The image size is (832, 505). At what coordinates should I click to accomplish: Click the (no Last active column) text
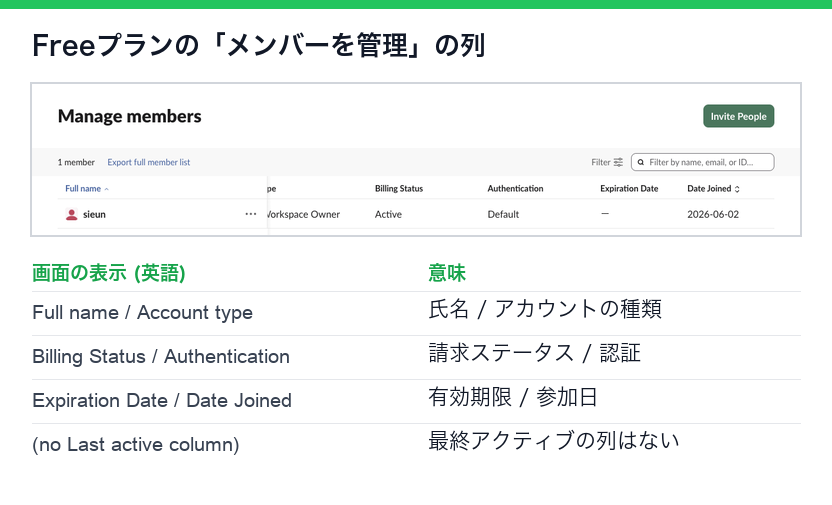coord(136,445)
